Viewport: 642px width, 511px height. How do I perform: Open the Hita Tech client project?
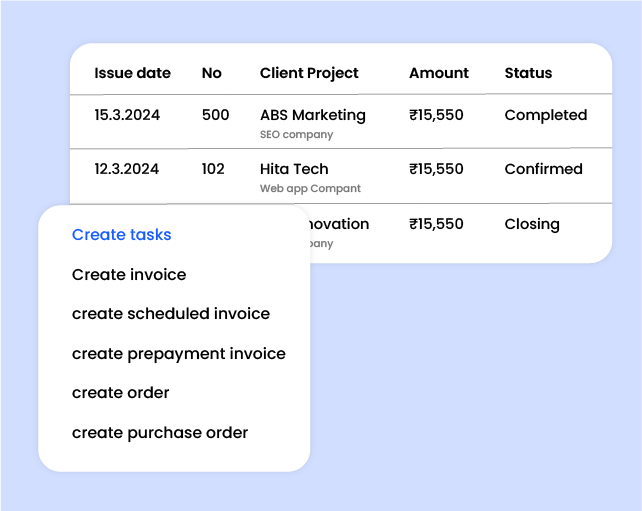[x=294, y=169]
